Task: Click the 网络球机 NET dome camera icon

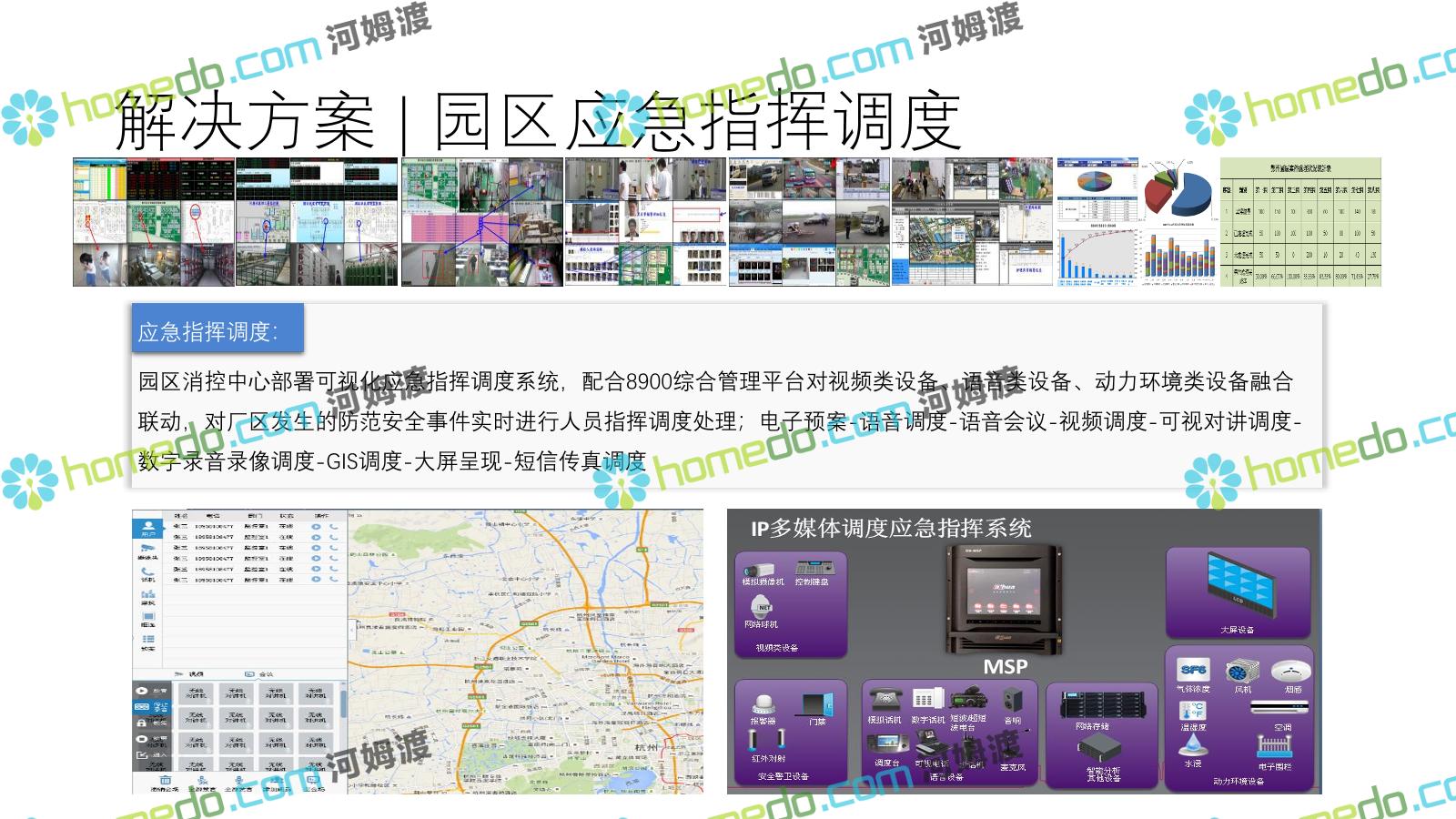Action: pyautogui.click(x=763, y=606)
